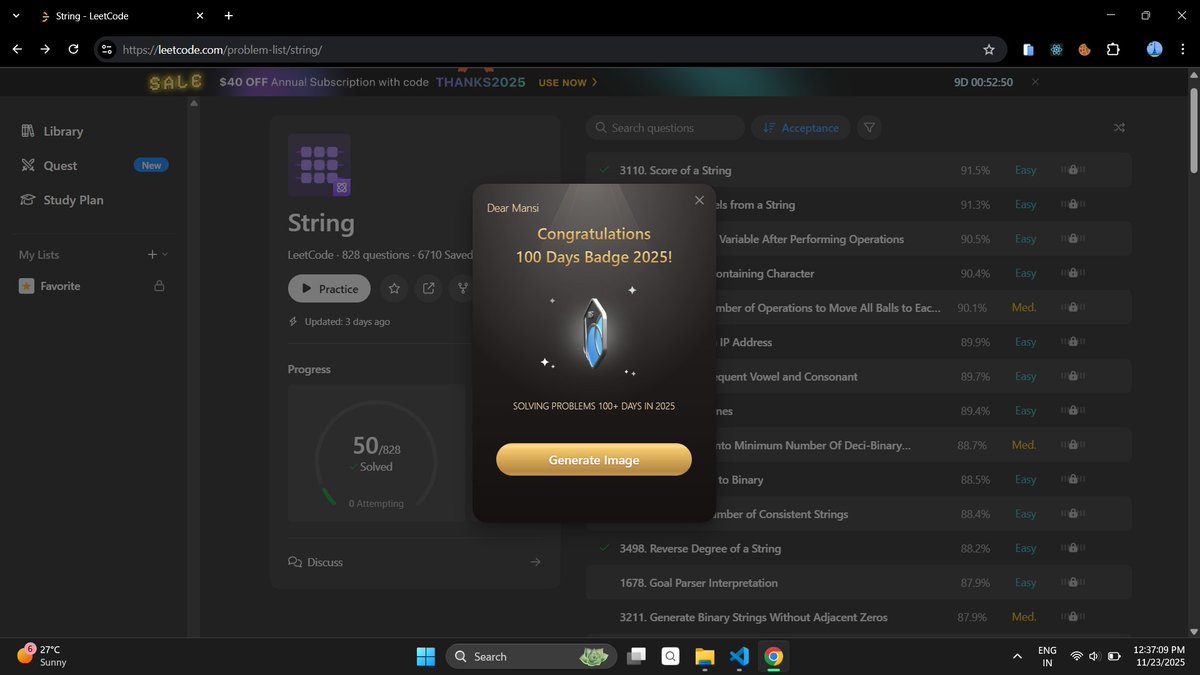Click the page vertical scrollbar
This screenshot has width=1200, height=675.
(1192, 130)
